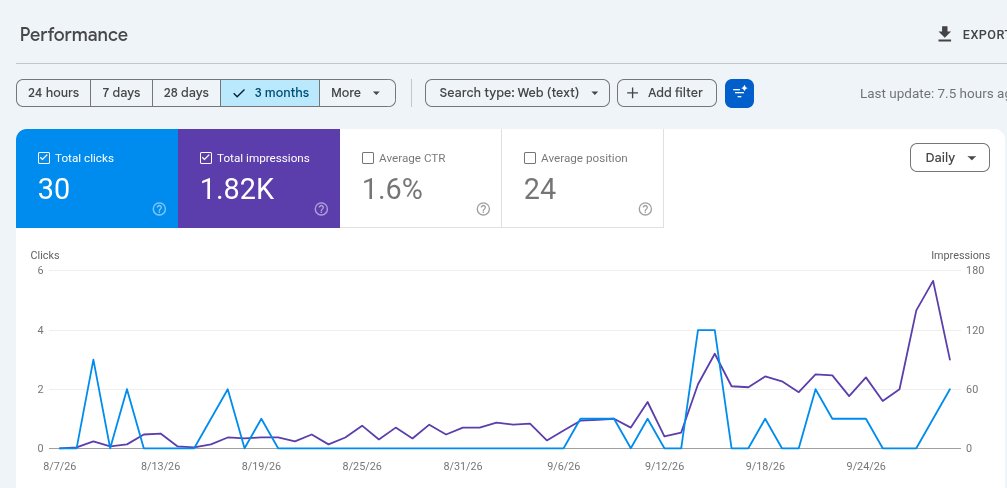Click the 8/7/26 date on chart axis
This screenshot has width=1007, height=488.
(x=60, y=466)
